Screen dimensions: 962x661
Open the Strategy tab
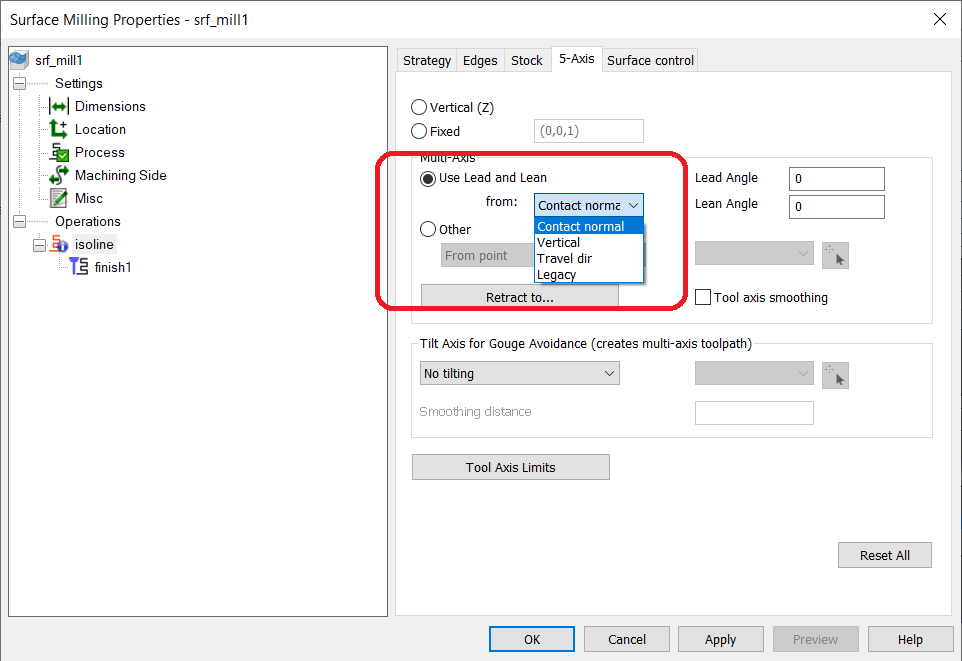[x=426, y=60]
